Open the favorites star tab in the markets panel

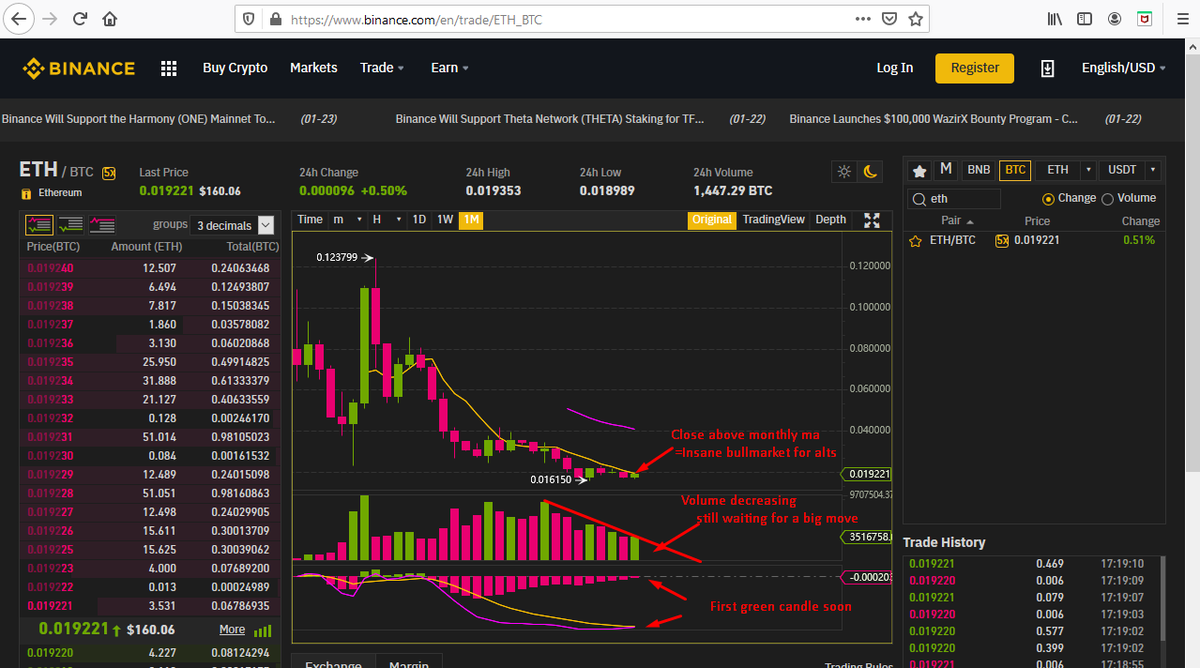919,170
